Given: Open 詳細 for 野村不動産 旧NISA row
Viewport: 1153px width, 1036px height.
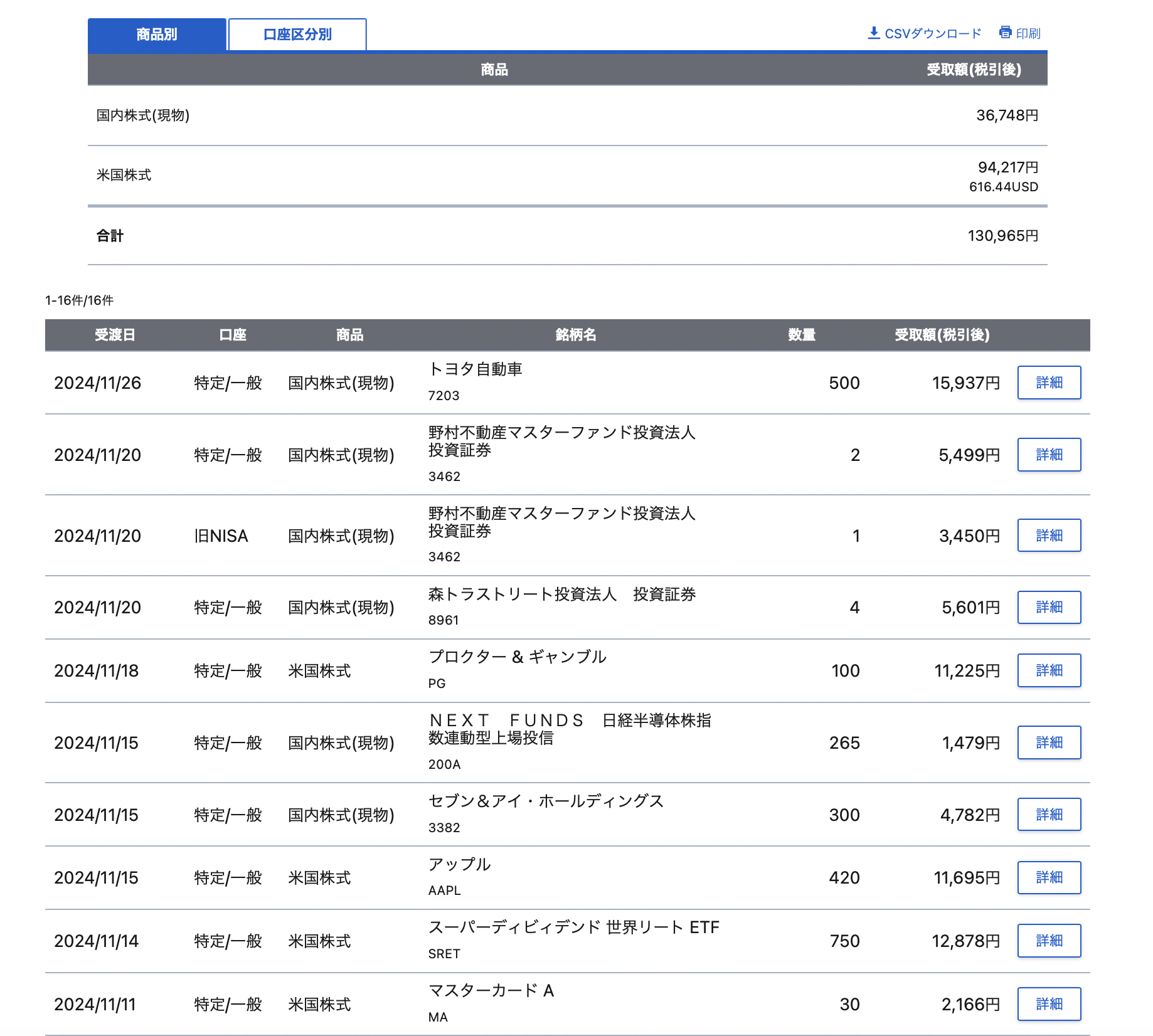Looking at the screenshot, I should [x=1049, y=536].
